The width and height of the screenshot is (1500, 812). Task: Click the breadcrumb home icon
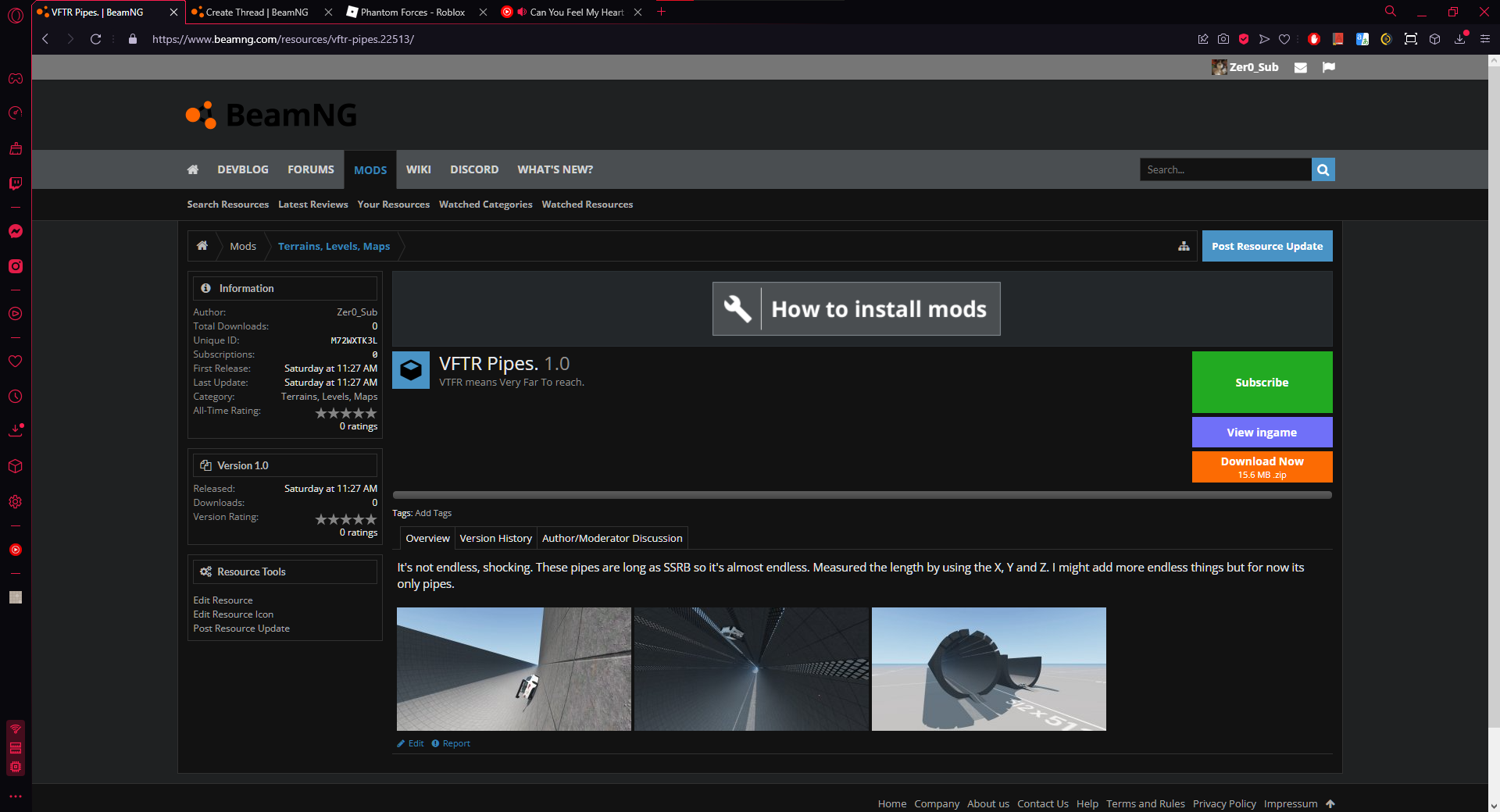[x=202, y=246]
